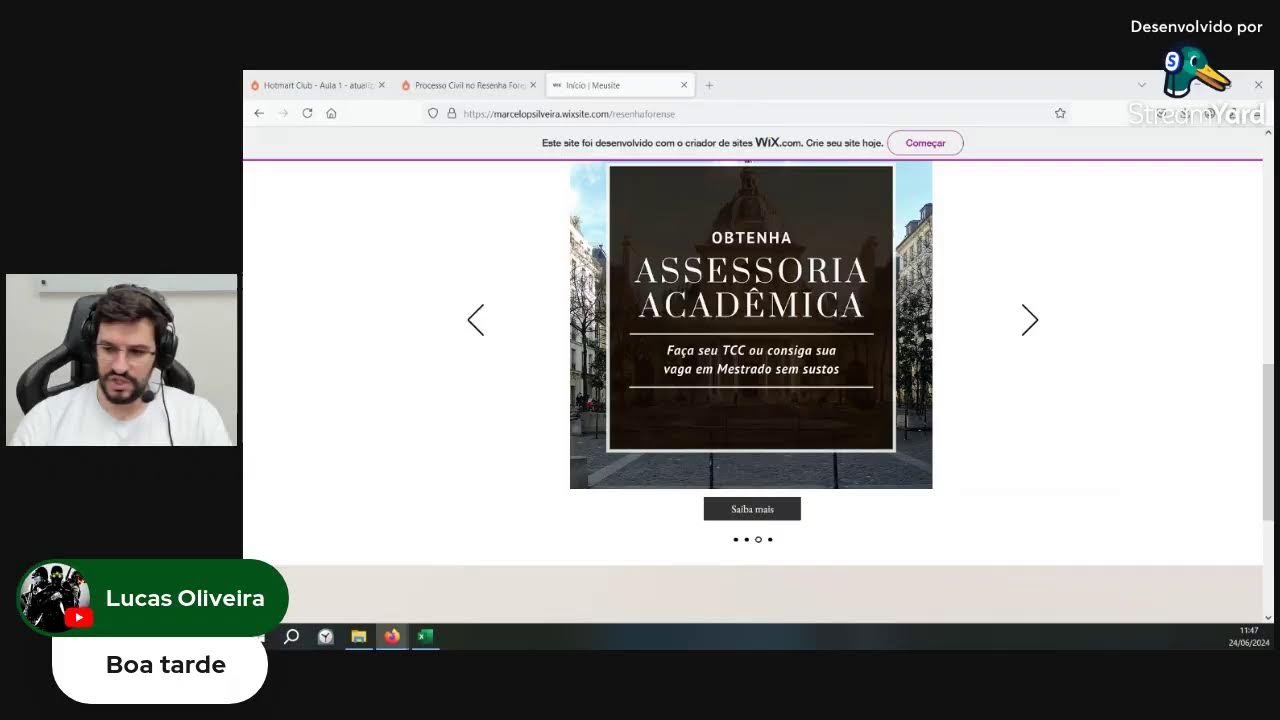
Task: Open Windows taskbar search magnifier
Action: click(x=291, y=636)
